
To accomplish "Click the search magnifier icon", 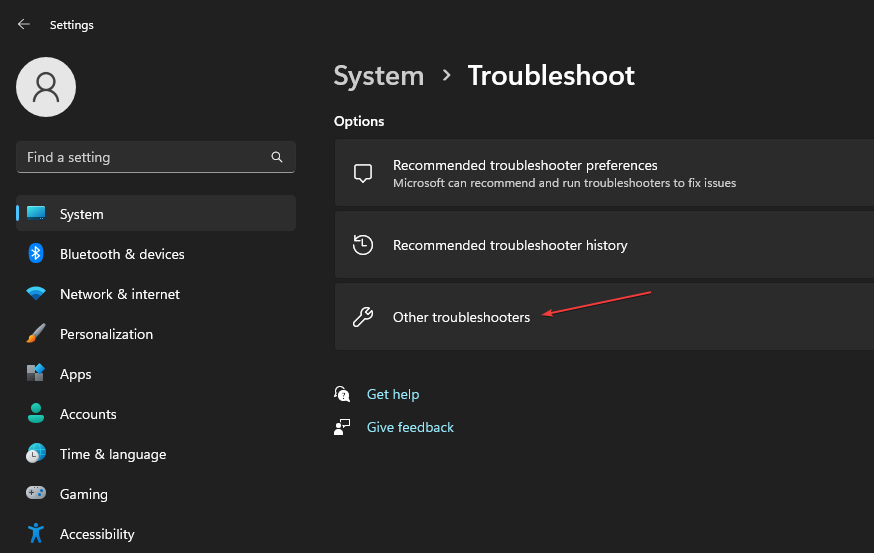I will (276, 157).
